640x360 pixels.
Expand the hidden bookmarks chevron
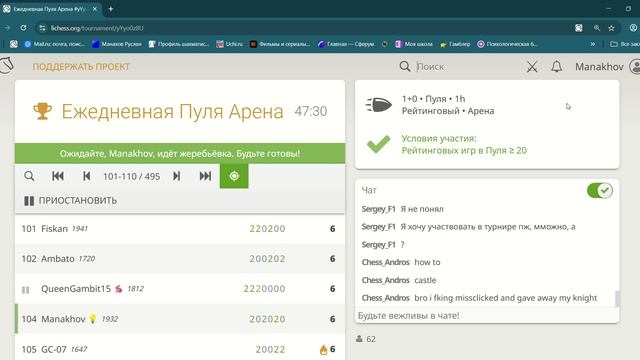[593, 44]
